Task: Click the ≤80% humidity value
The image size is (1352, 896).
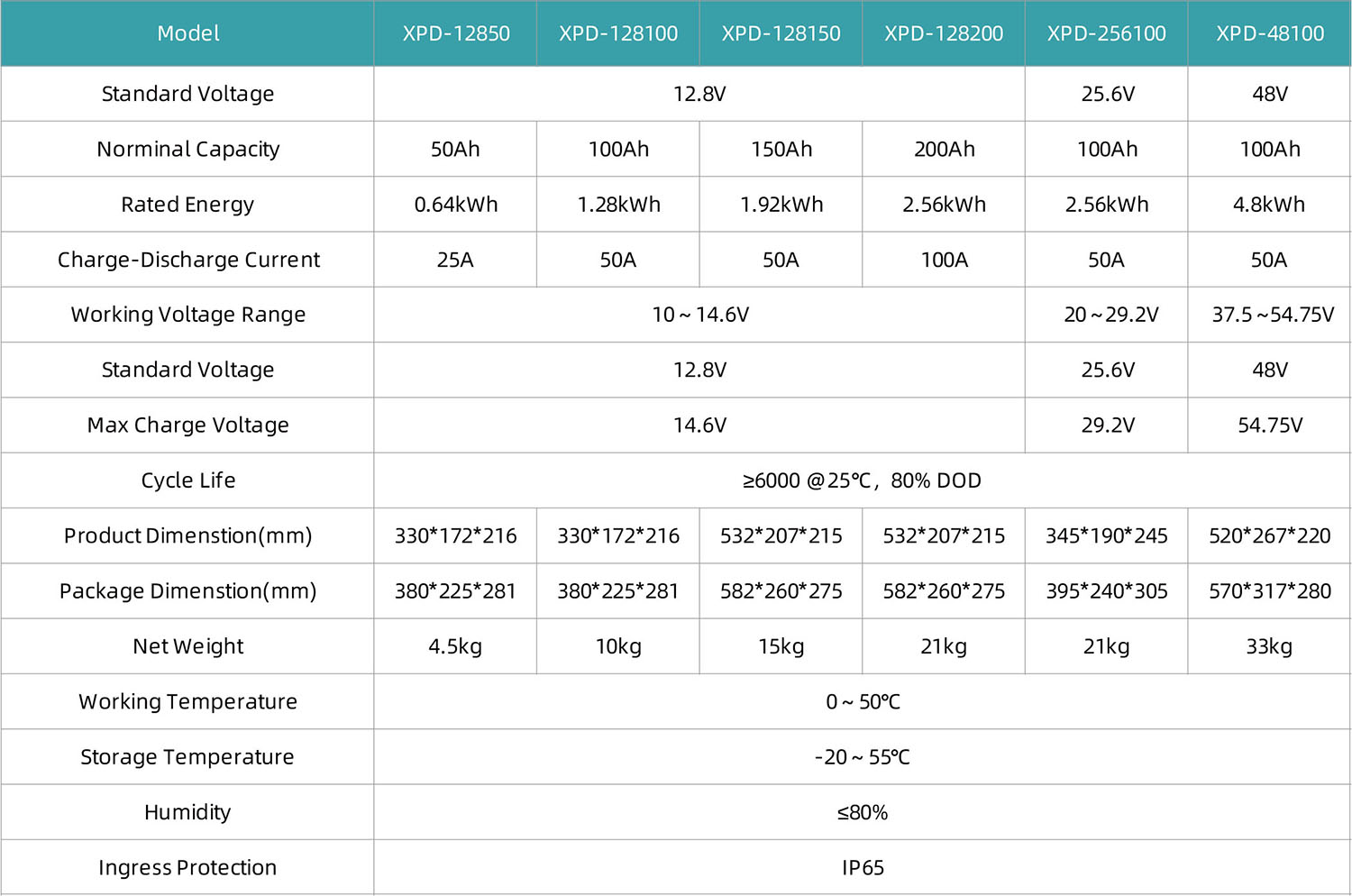Action: (x=862, y=812)
